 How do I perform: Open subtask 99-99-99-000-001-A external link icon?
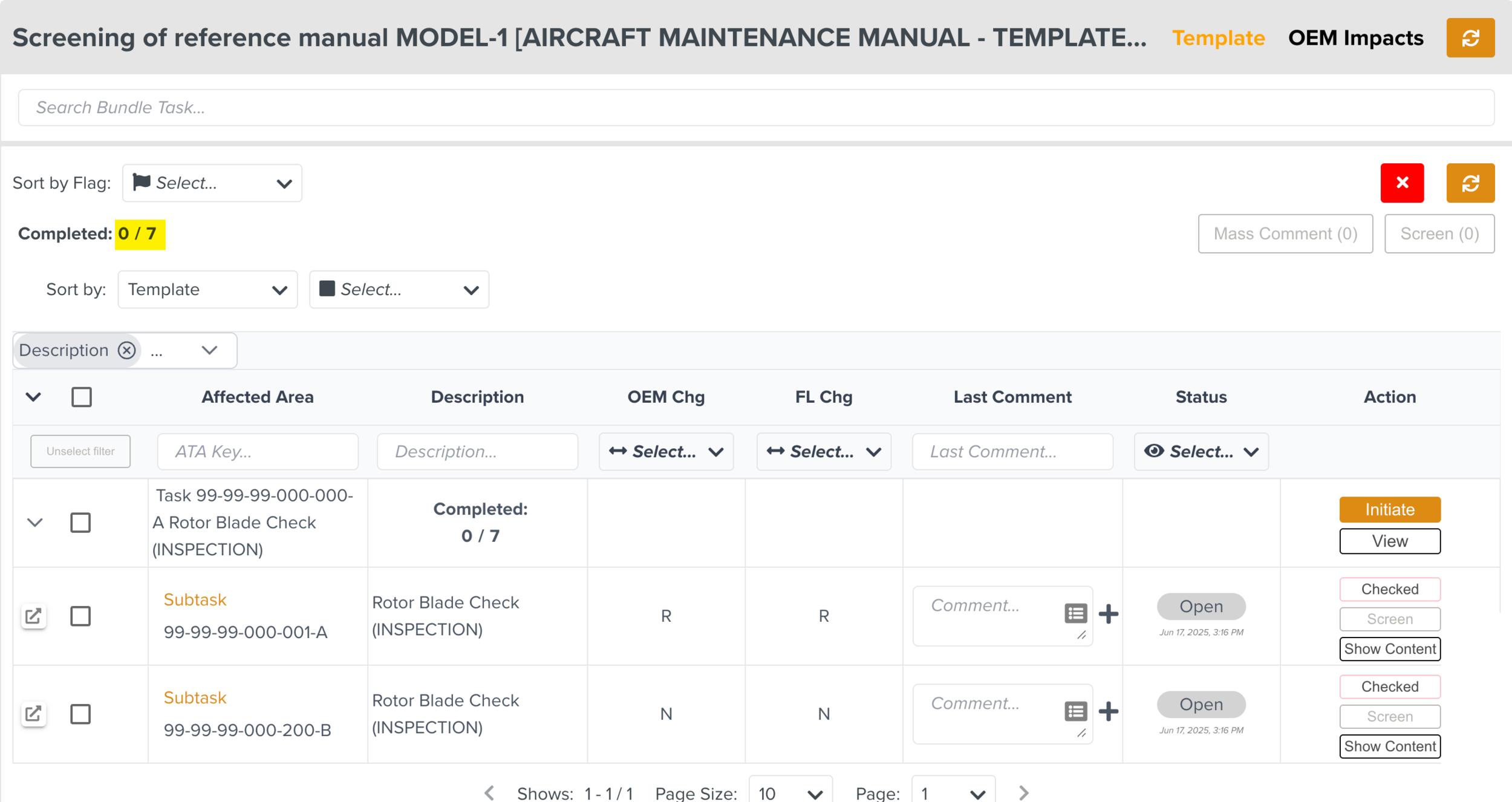(33, 616)
